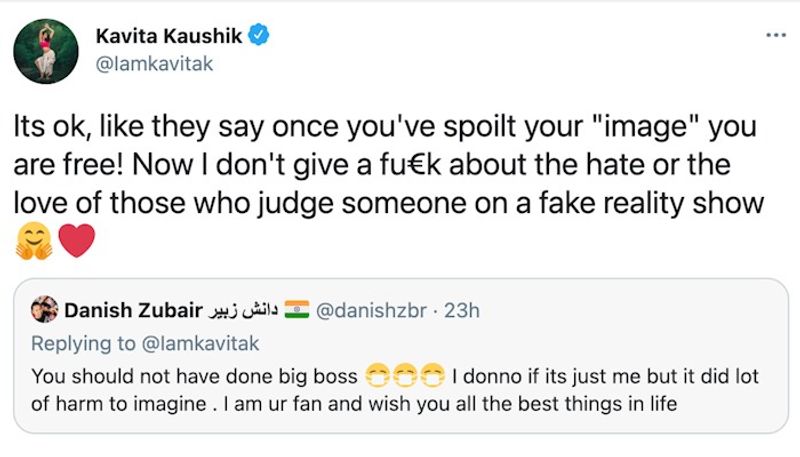Screen dimensions: 800x457
Task: Click the main tweet text starting "Its ok"
Action: [x=388, y=164]
